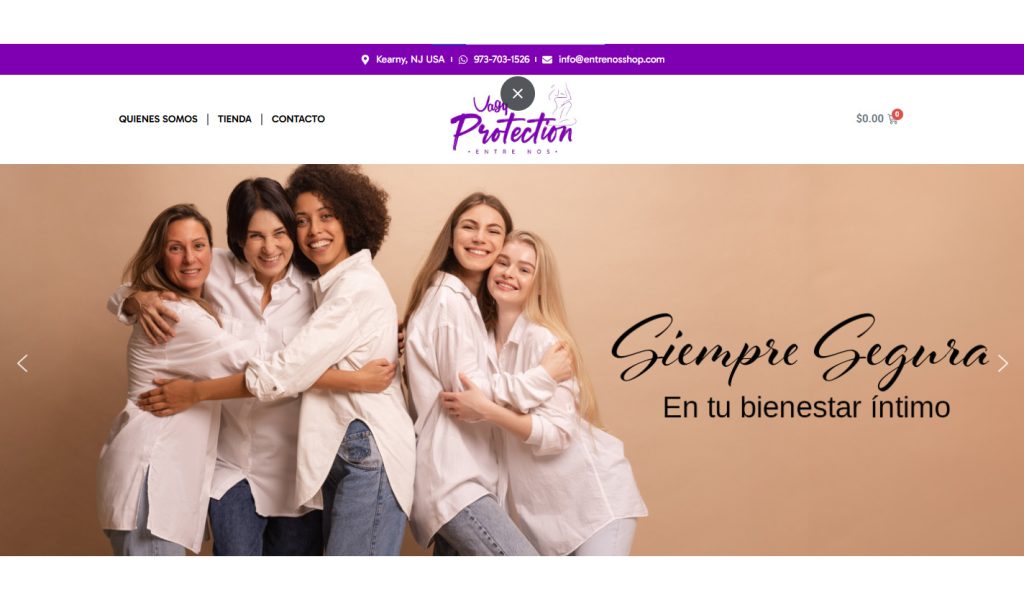Click the envelope email icon
Screen dimensions: 1024x600
[x=547, y=59]
